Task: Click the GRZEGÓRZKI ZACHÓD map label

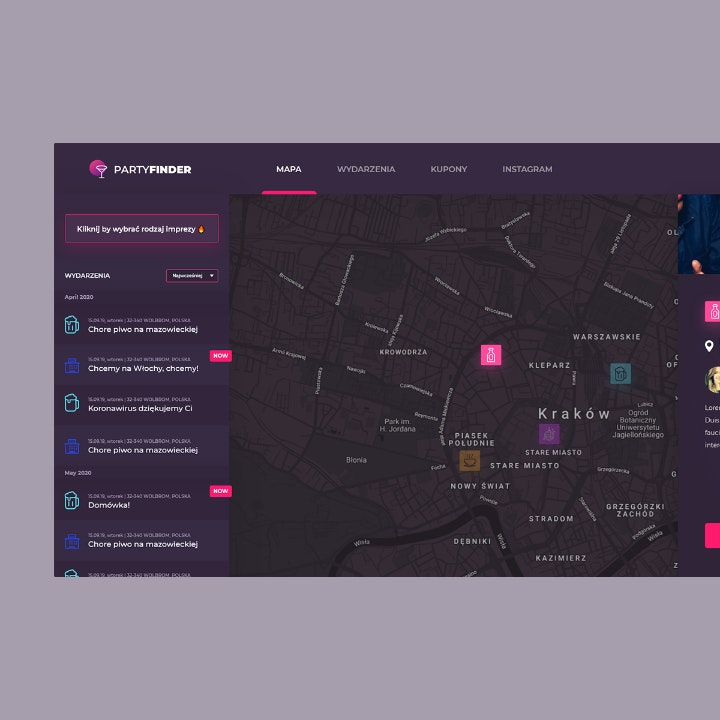Action: (636, 510)
